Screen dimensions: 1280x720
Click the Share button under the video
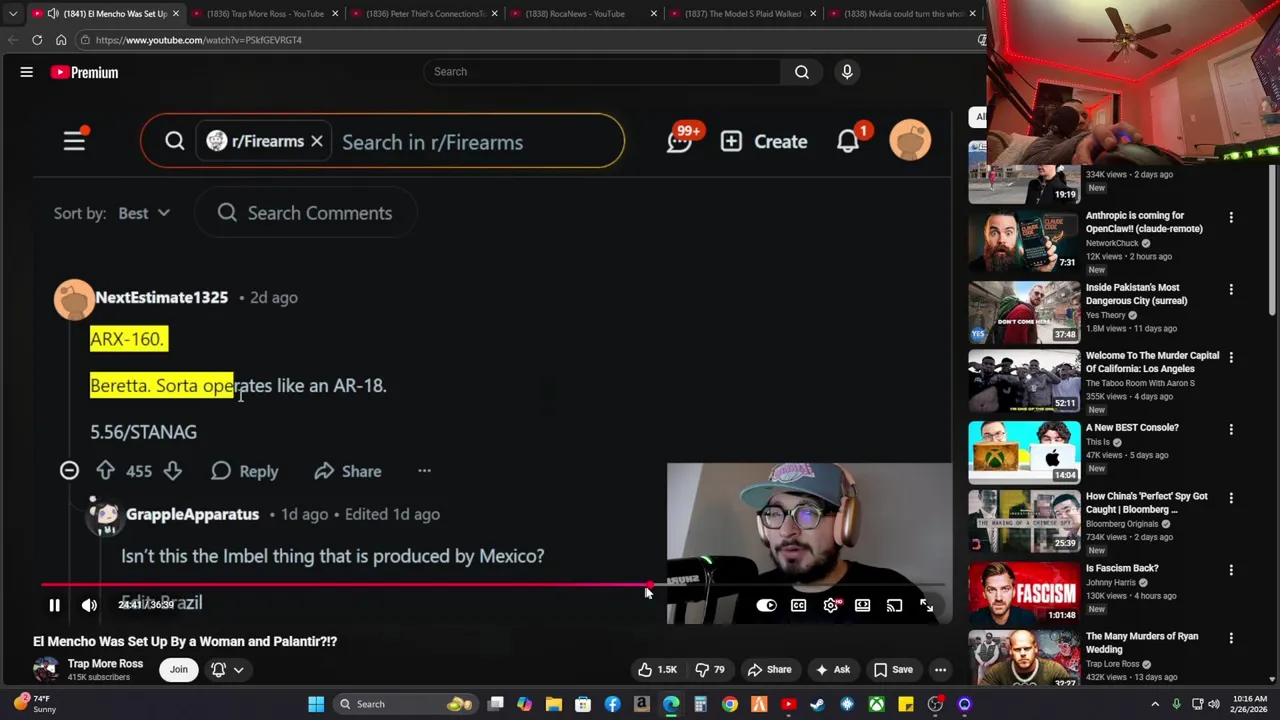coord(769,669)
